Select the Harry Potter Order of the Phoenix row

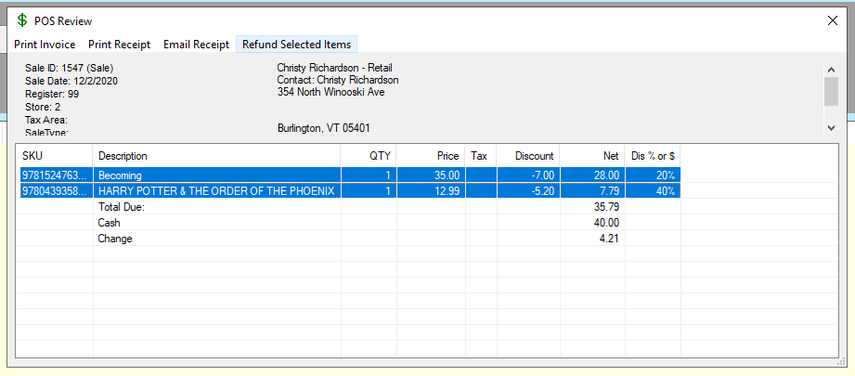[350, 191]
